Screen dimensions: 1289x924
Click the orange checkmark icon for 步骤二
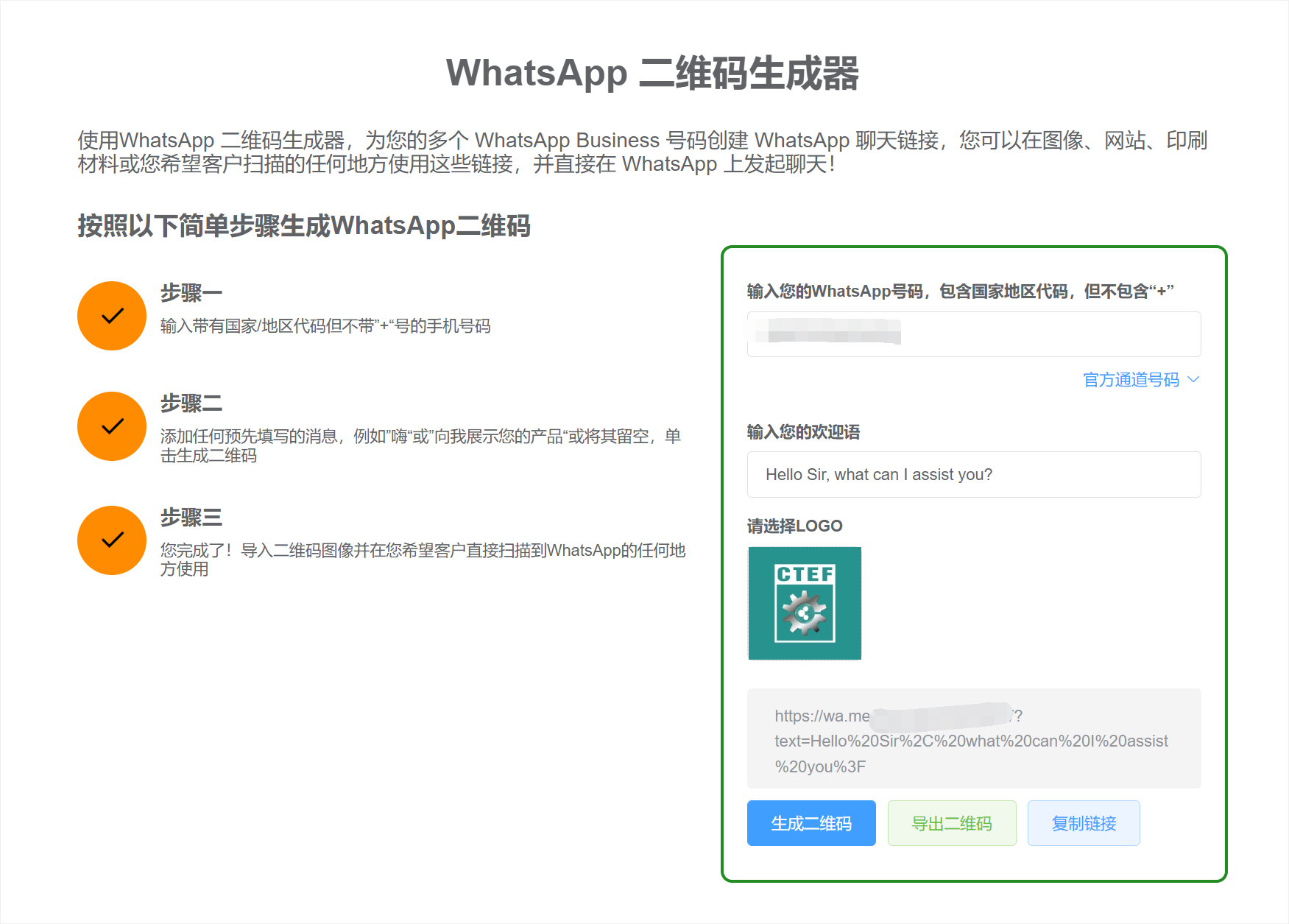[112, 426]
